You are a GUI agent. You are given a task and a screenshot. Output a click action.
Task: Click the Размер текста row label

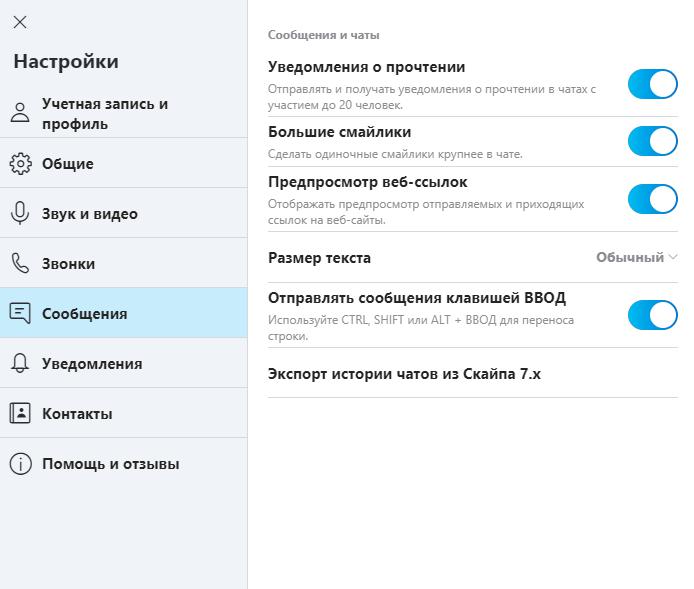click(319, 258)
